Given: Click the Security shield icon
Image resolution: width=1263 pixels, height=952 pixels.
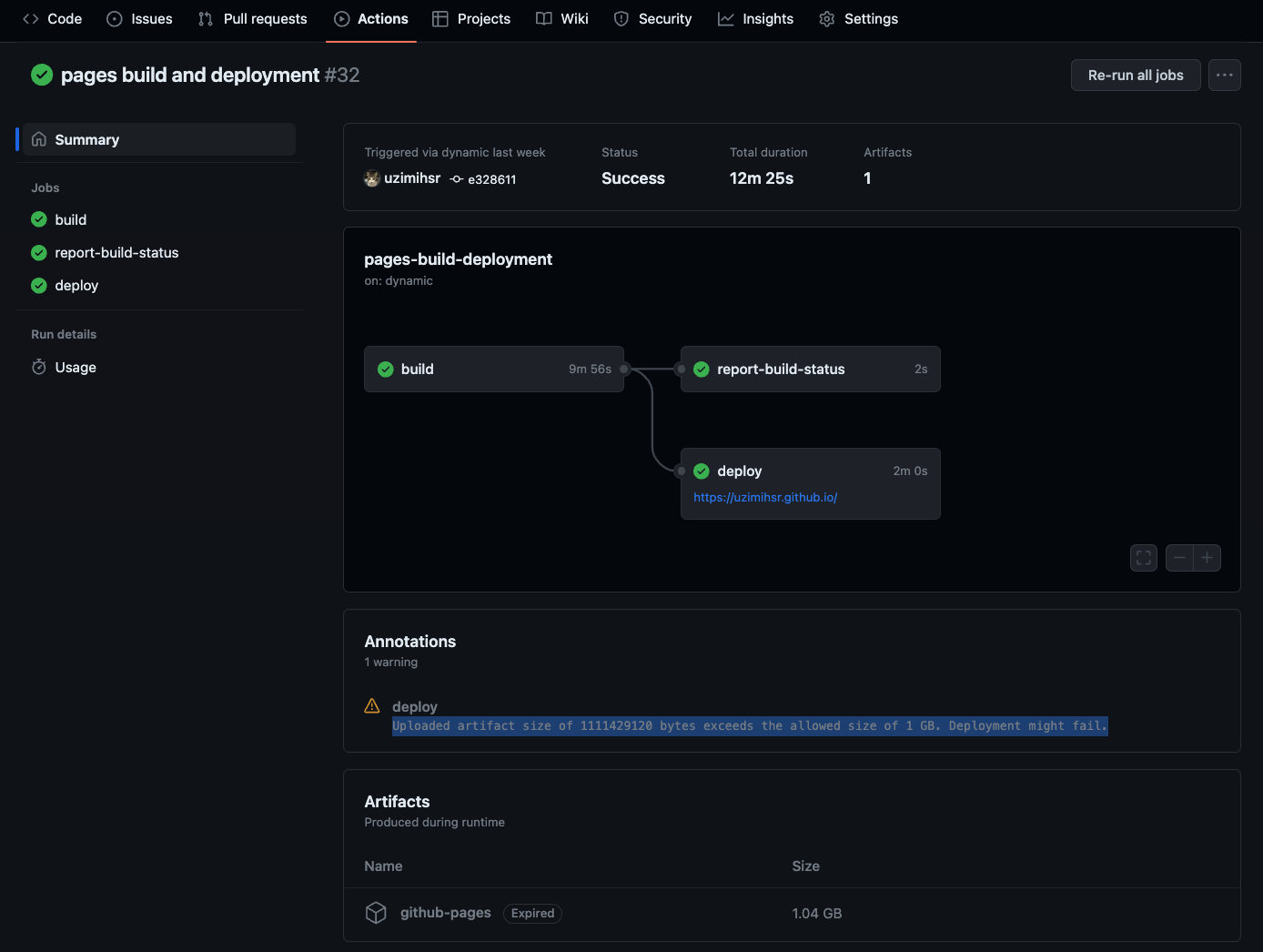Looking at the screenshot, I should (621, 19).
